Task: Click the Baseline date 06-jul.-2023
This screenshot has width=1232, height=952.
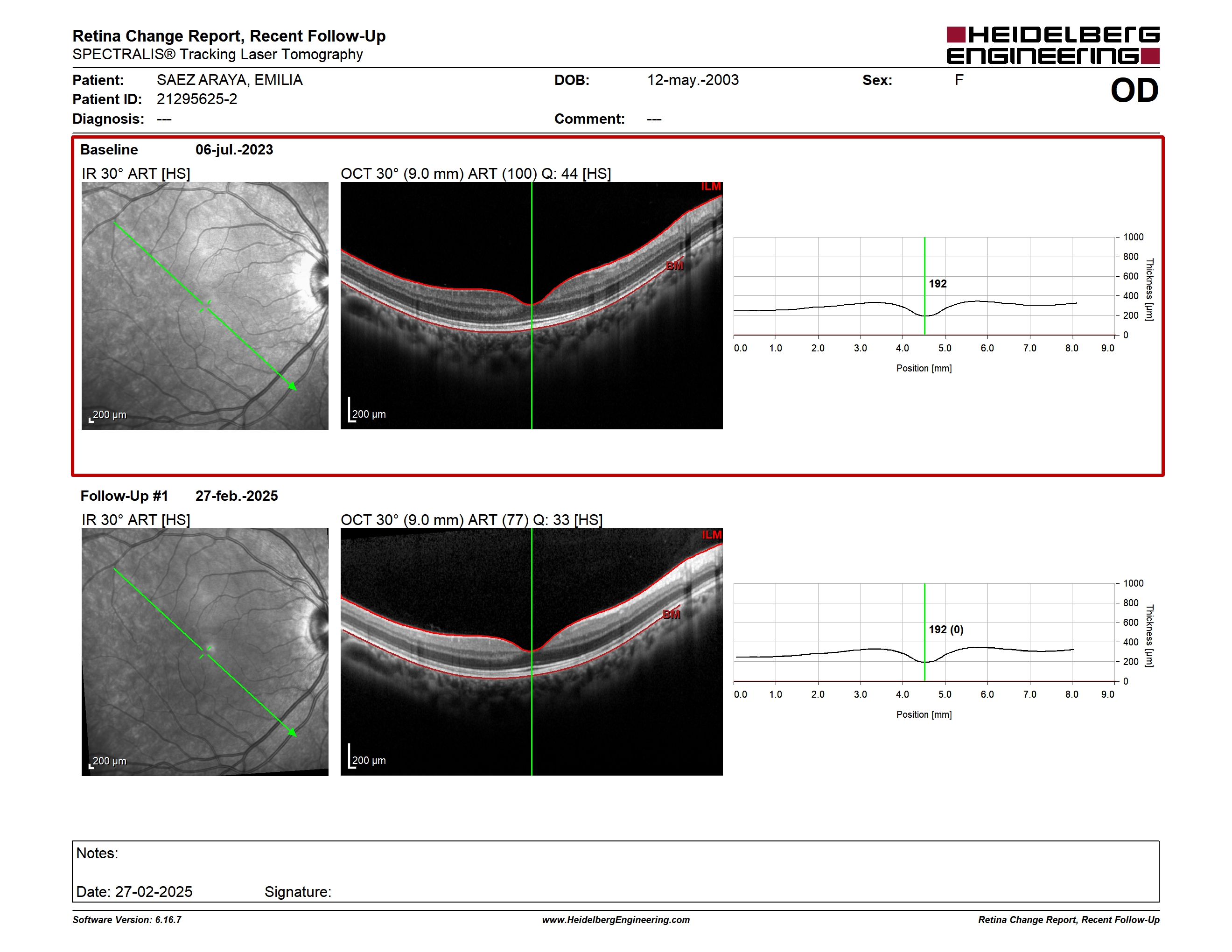Action: coord(234,149)
